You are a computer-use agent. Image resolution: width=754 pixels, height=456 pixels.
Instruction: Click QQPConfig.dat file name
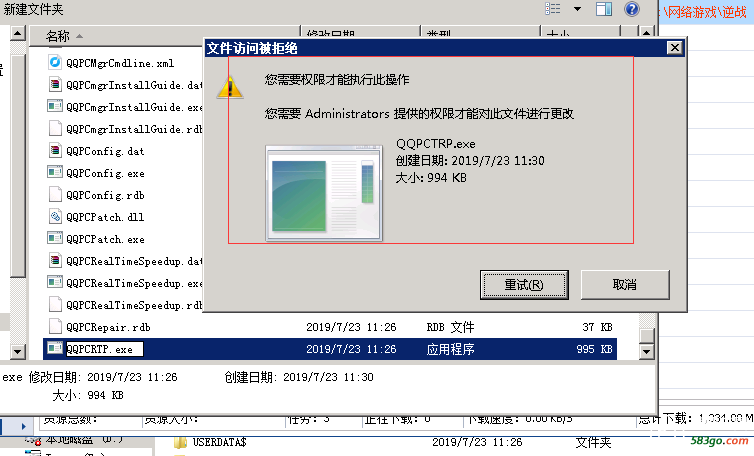coord(105,151)
